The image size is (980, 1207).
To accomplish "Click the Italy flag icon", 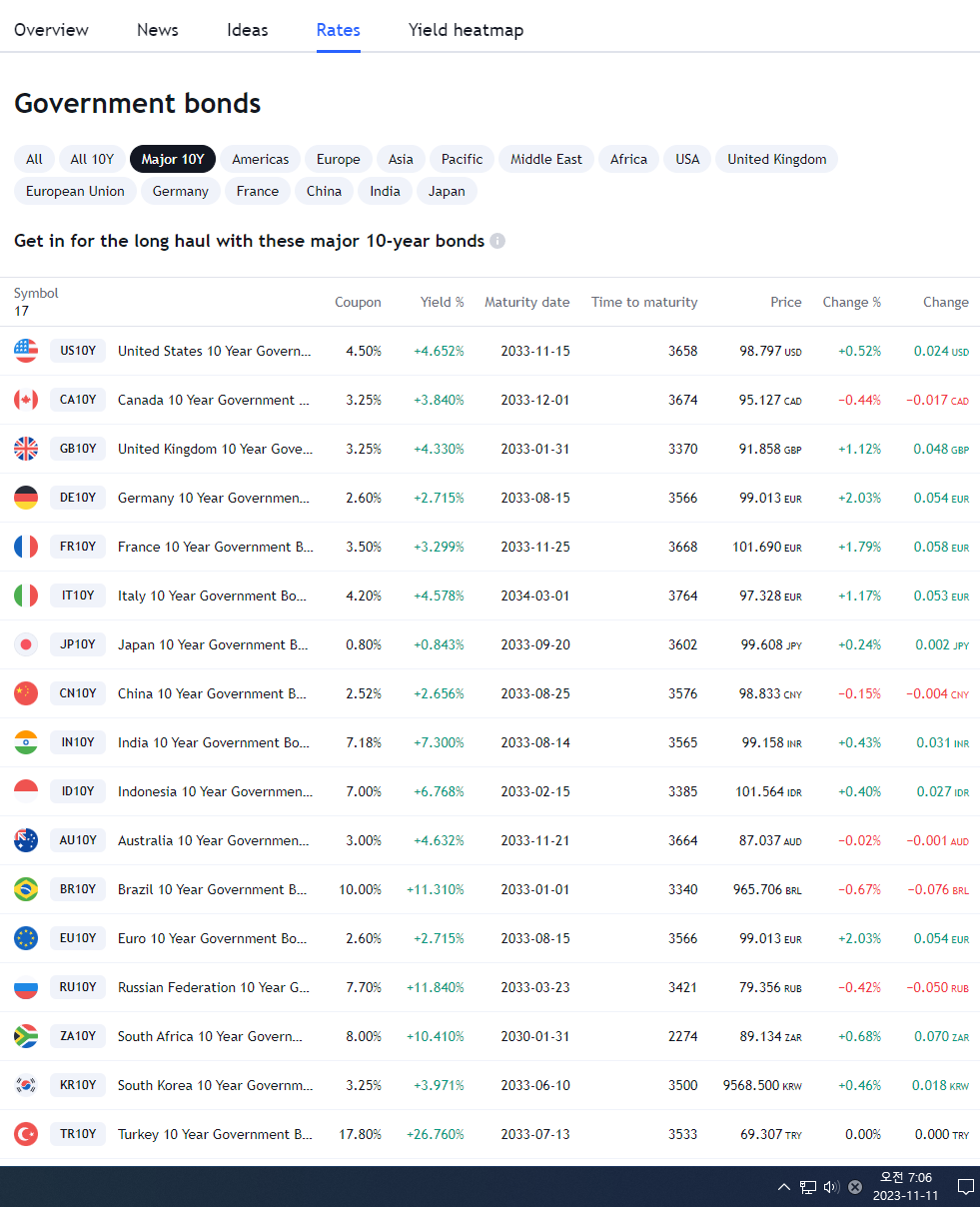I will (x=26, y=596).
